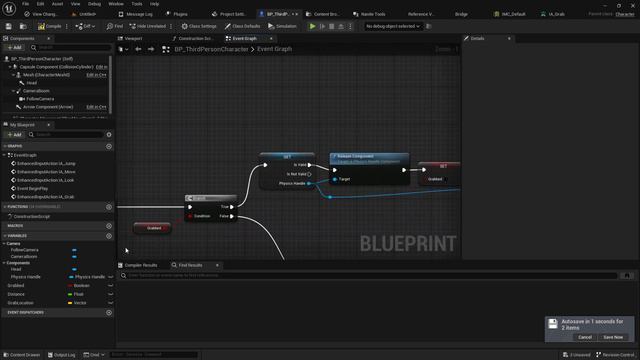Select the FollowCamera component

[40, 99]
